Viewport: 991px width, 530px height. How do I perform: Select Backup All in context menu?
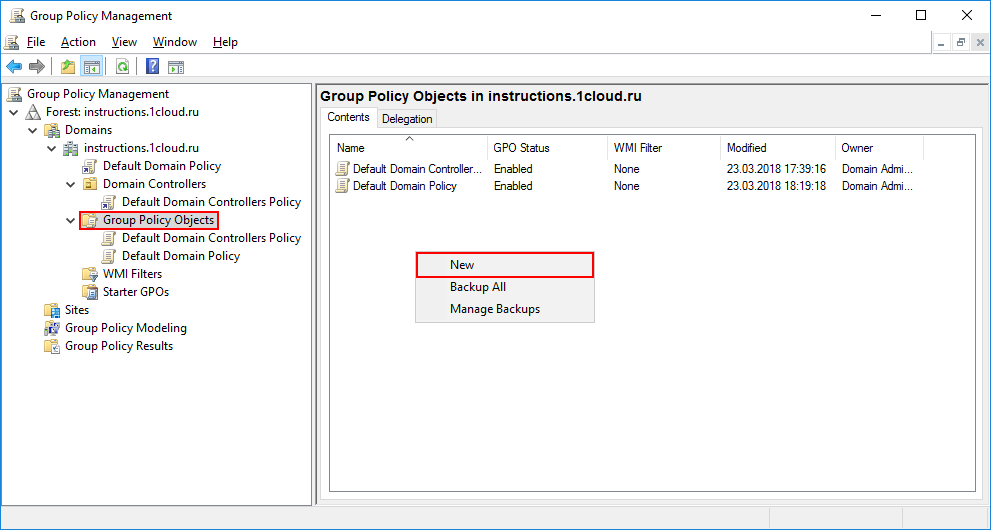477,287
